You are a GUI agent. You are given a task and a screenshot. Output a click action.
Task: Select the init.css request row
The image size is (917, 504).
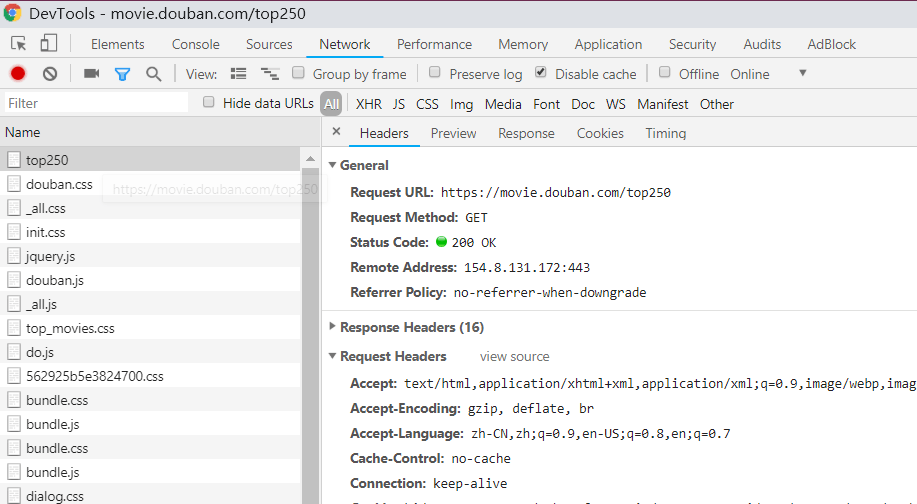tap(151, 232)
